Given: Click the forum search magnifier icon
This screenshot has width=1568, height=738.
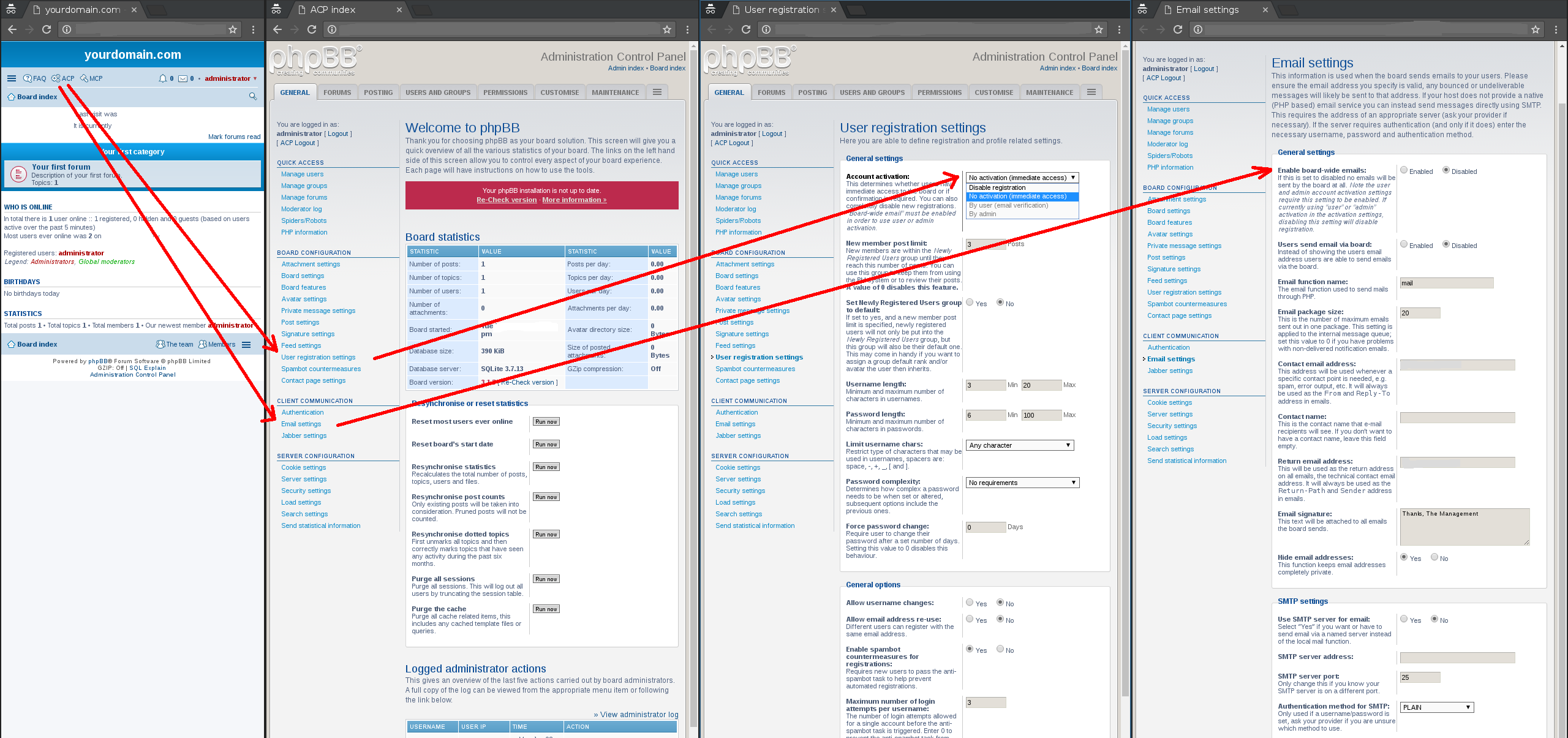Looking at the screenshot, I should (252, 96).
